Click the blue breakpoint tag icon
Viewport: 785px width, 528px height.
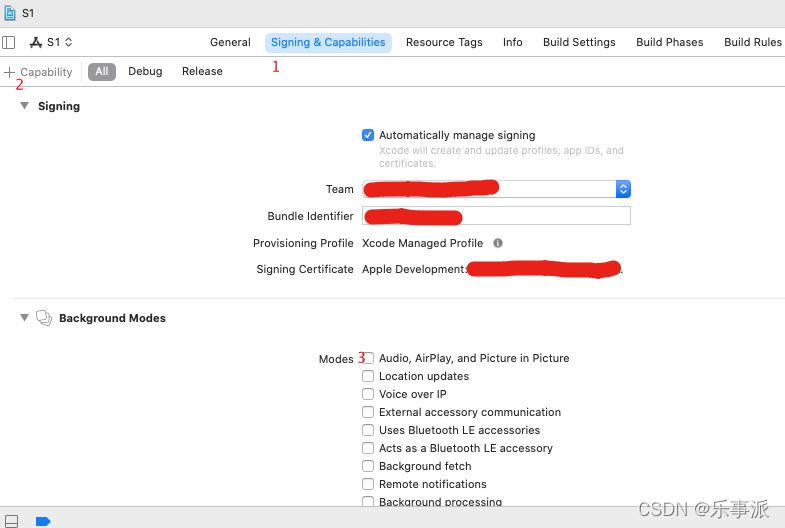coord(43,521)
